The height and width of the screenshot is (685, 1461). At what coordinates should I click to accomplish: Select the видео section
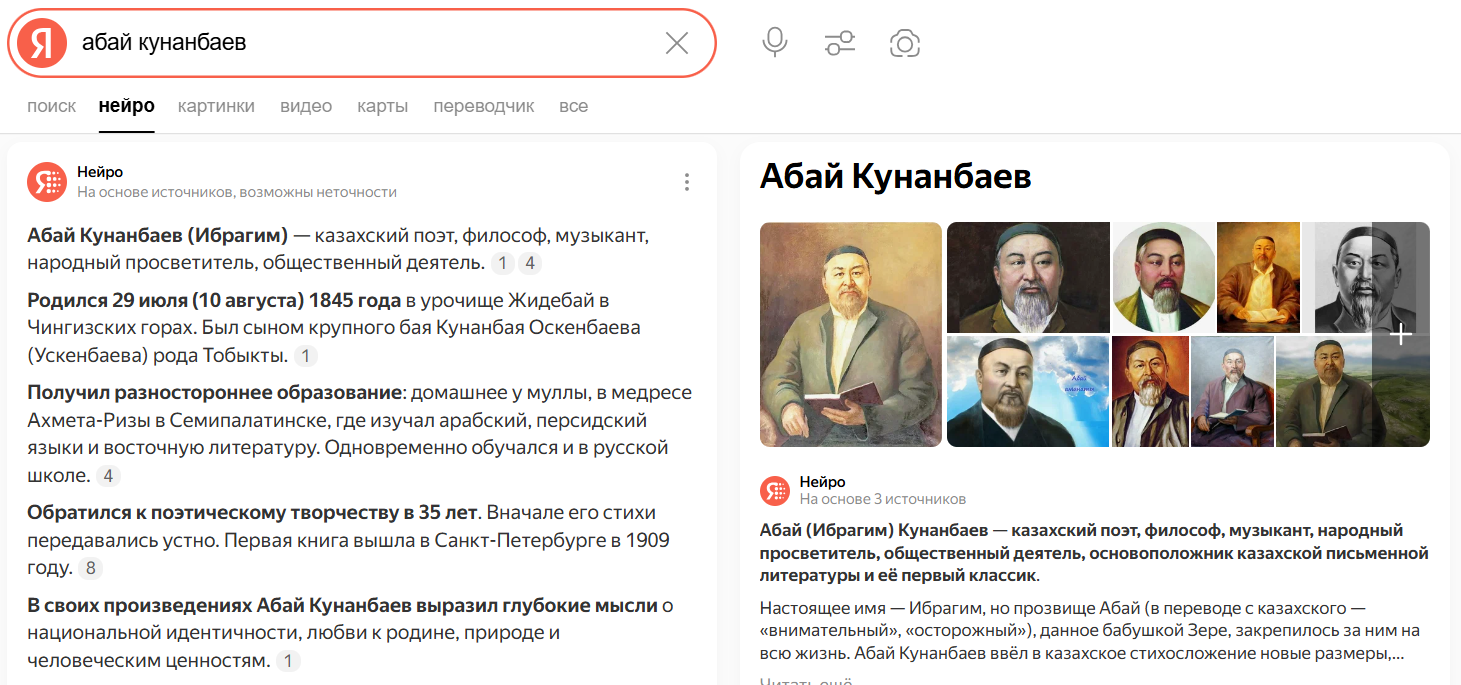pos(306,105)
